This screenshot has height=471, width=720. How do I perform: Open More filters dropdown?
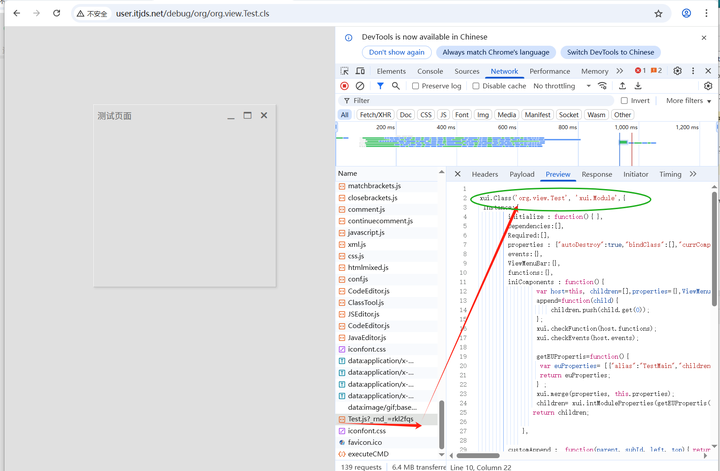click(688, 101)
